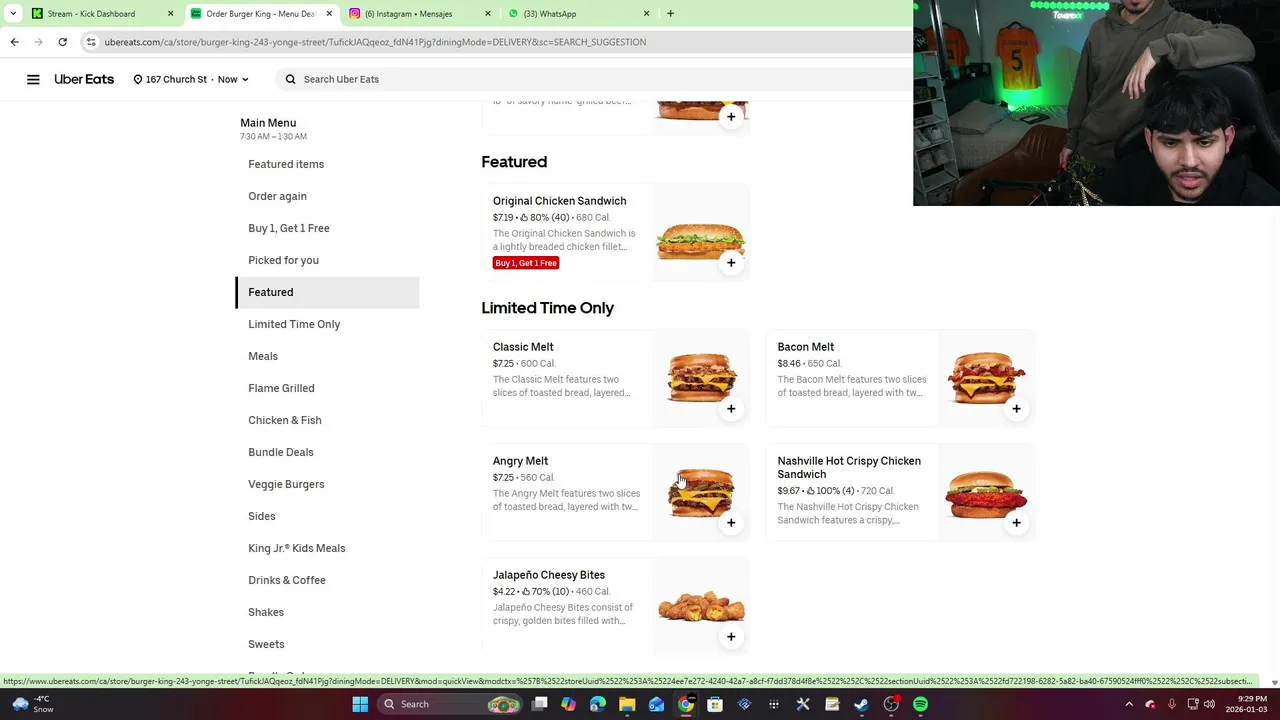Click the Original Chicken Sandwich photo
Image resolution: width=1280 pixels, height=720 pixels.
701,233
